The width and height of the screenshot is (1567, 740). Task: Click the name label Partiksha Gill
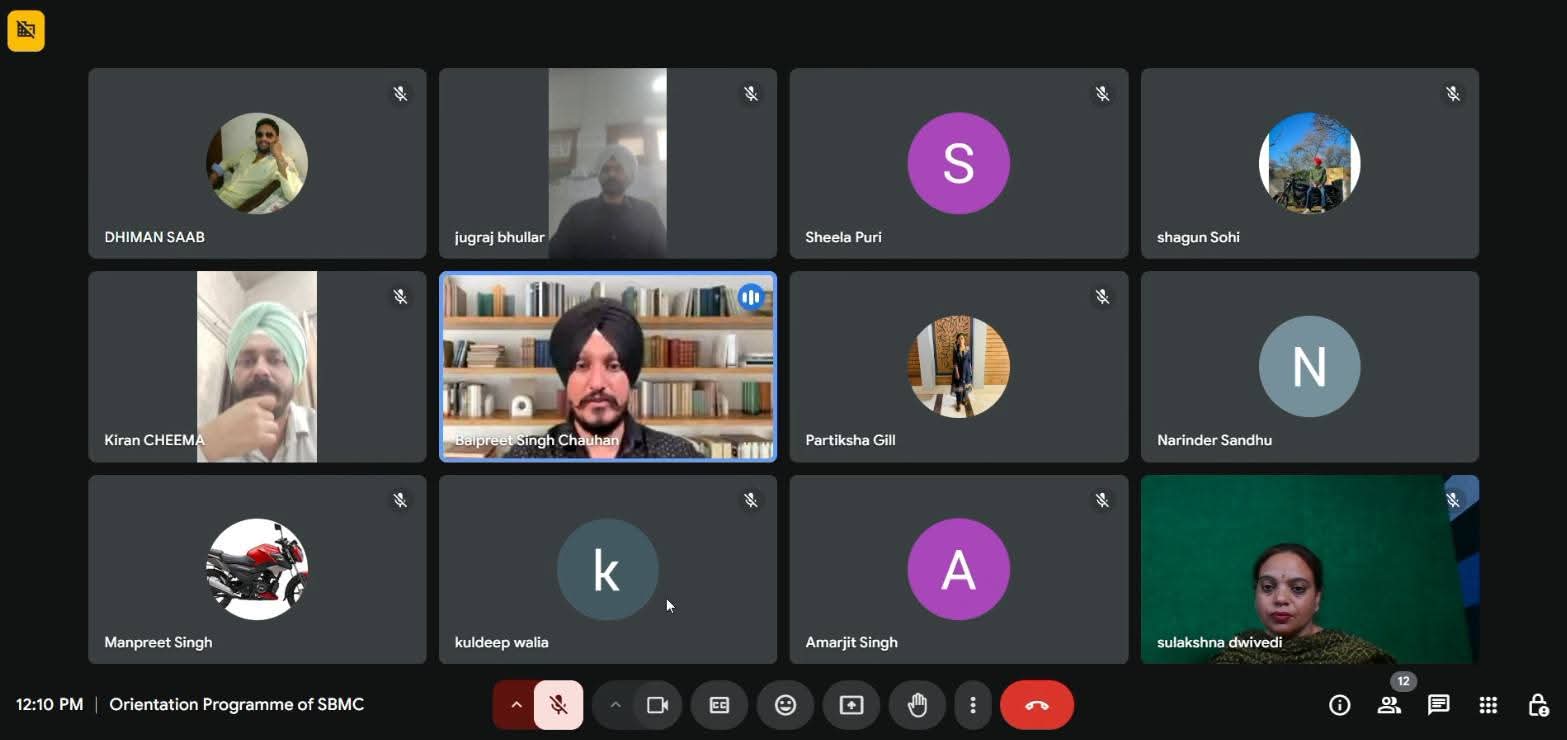[850, 440]
